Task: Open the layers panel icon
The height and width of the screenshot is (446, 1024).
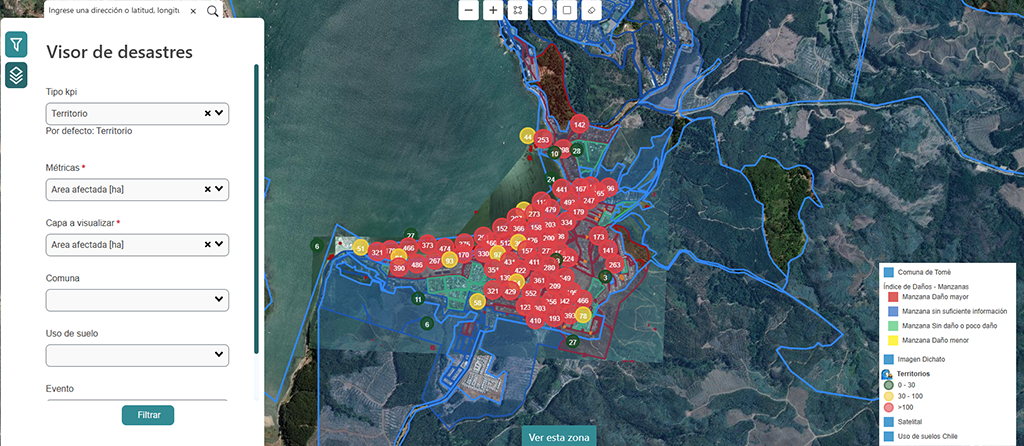Action: coord(16,75)
